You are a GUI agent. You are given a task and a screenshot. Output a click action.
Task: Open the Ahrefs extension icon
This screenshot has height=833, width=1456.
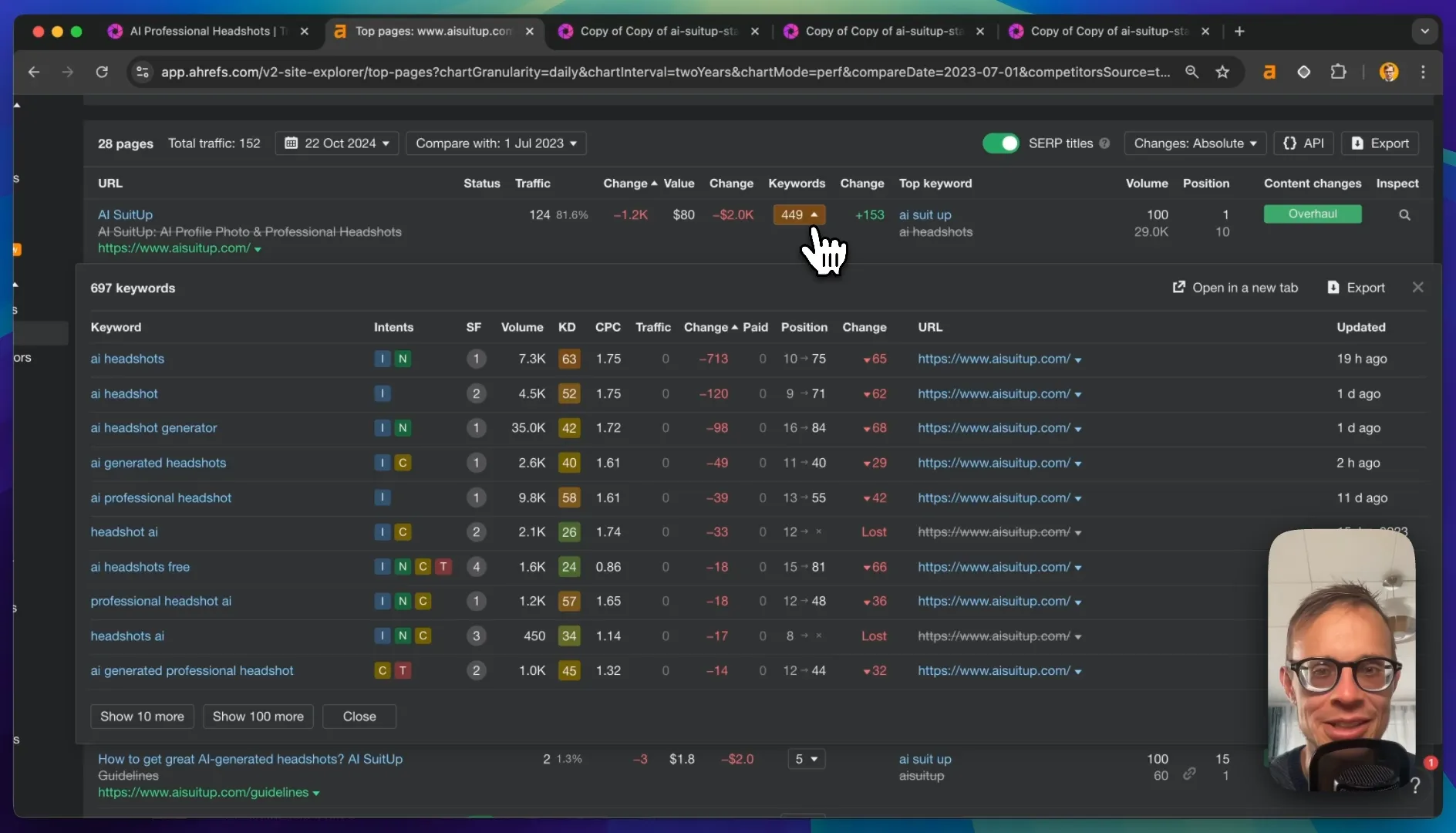click(1269, 72)
